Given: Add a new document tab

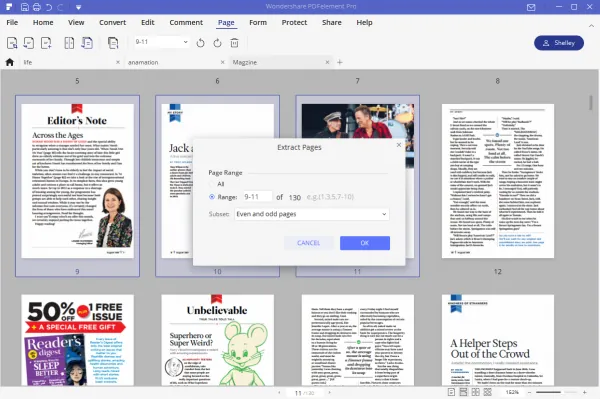Looking at the screenshot, I should pos(340,62).
